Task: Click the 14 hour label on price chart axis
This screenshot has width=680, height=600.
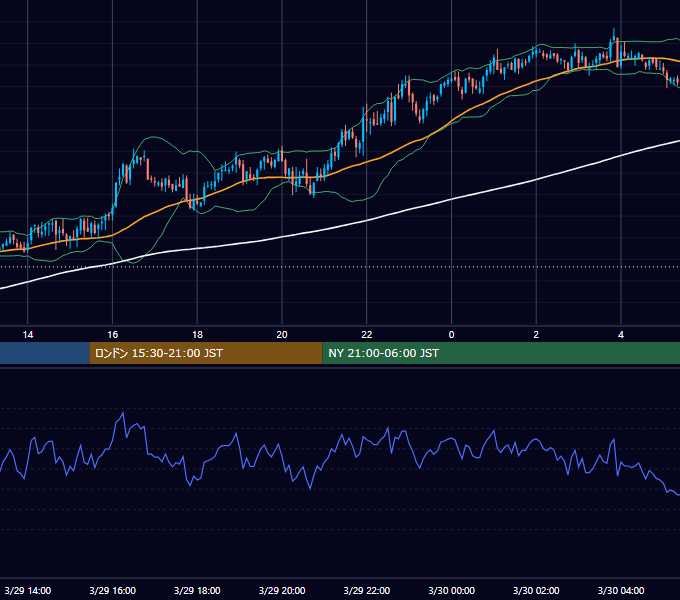Action: pyautogui.click(x=28, y=335)
